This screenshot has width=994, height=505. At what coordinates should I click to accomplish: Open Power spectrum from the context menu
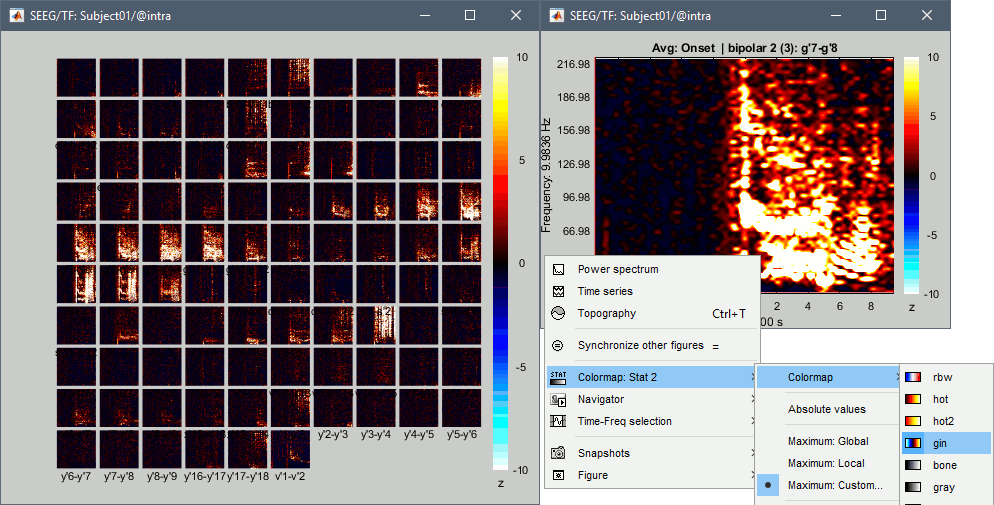617,269
